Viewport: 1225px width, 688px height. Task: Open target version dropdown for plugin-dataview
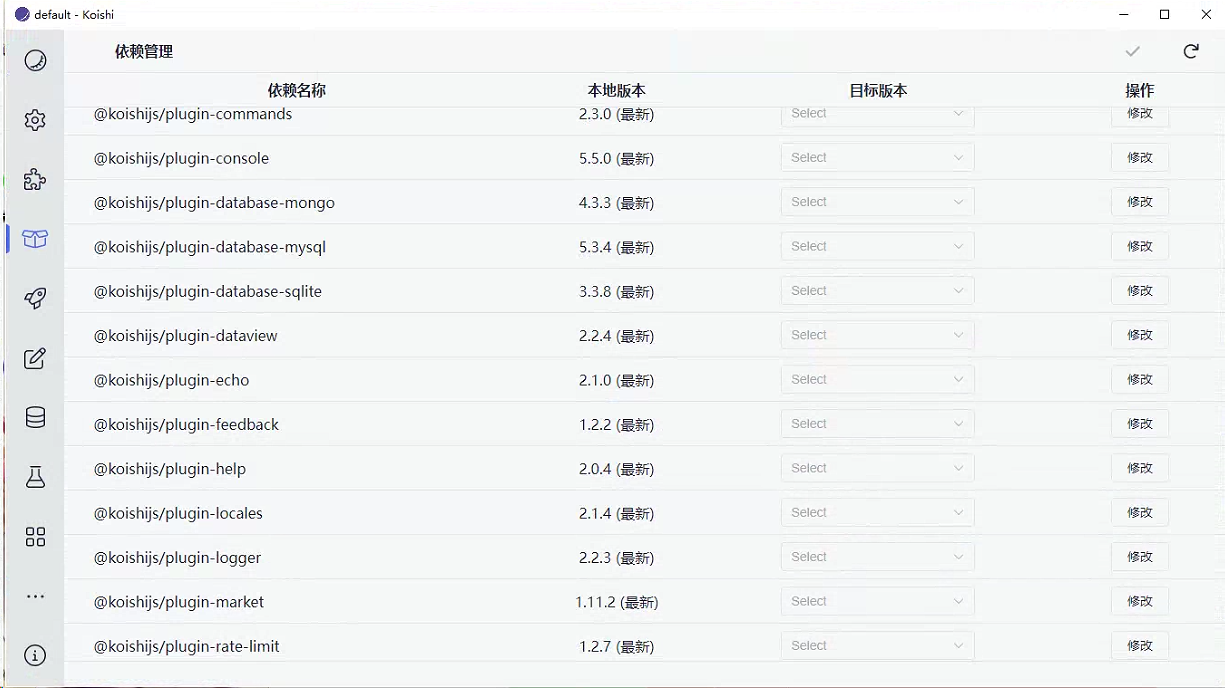(877, 335)
